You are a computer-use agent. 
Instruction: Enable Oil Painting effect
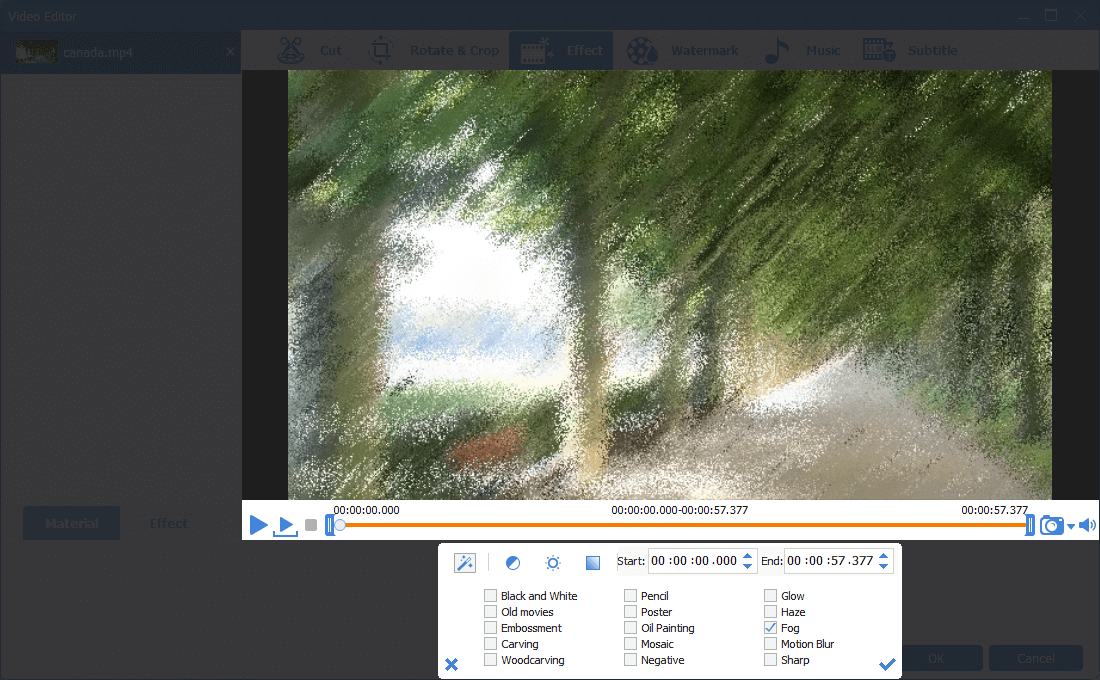pyautogui.click(x=630, y=628)
